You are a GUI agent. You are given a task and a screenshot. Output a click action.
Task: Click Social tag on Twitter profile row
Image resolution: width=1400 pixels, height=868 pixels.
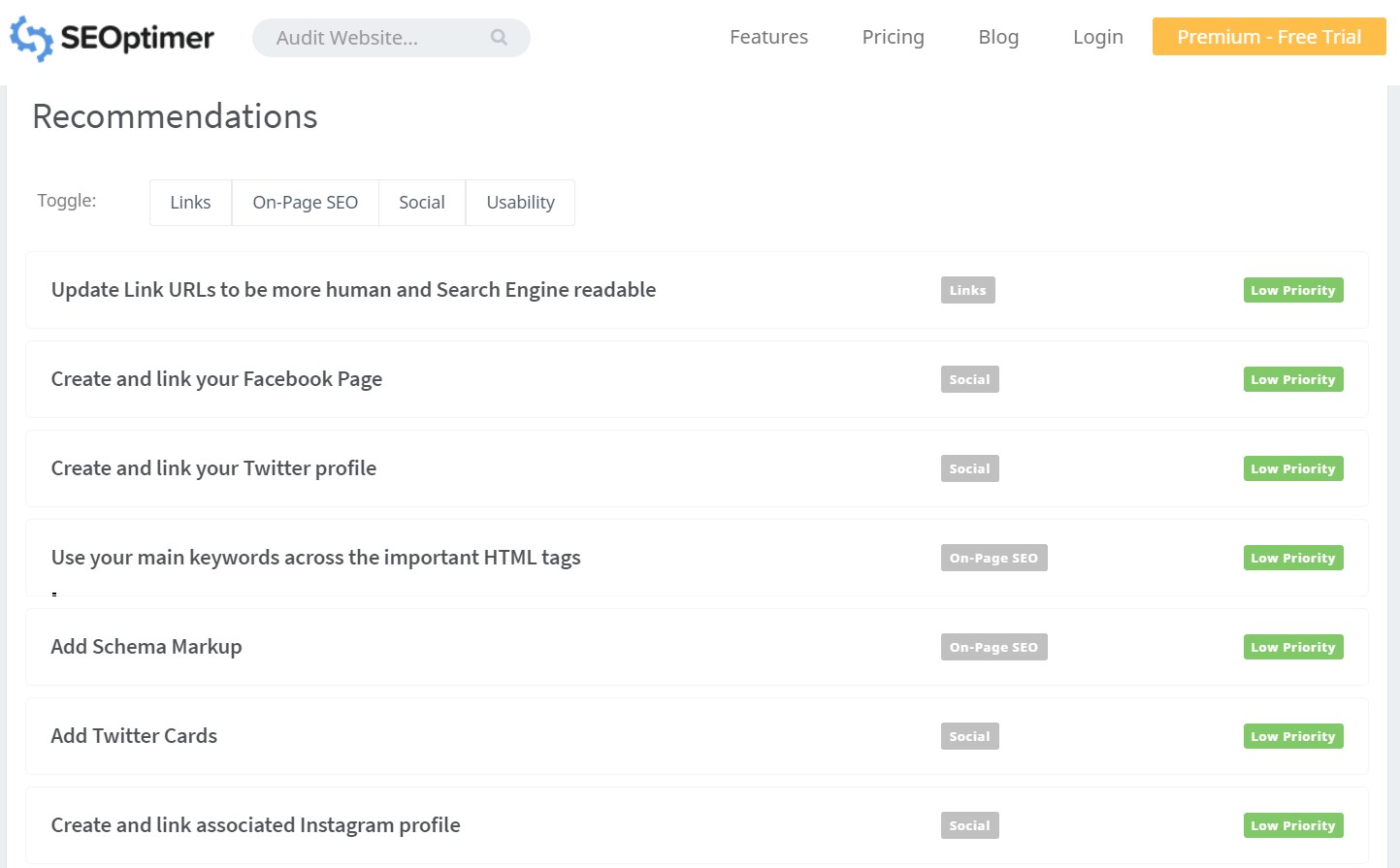pyautogui.click(x=969, y=468)
